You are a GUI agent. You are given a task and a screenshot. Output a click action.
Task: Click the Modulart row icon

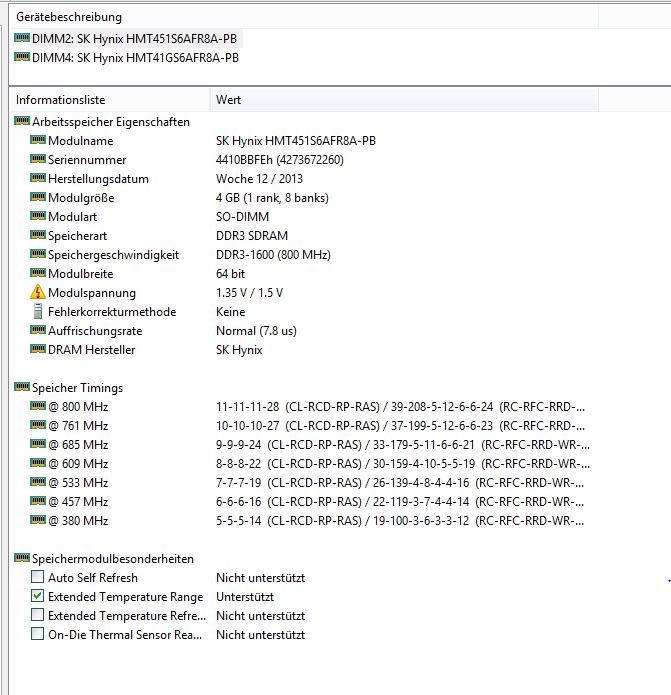click(38, 216)
